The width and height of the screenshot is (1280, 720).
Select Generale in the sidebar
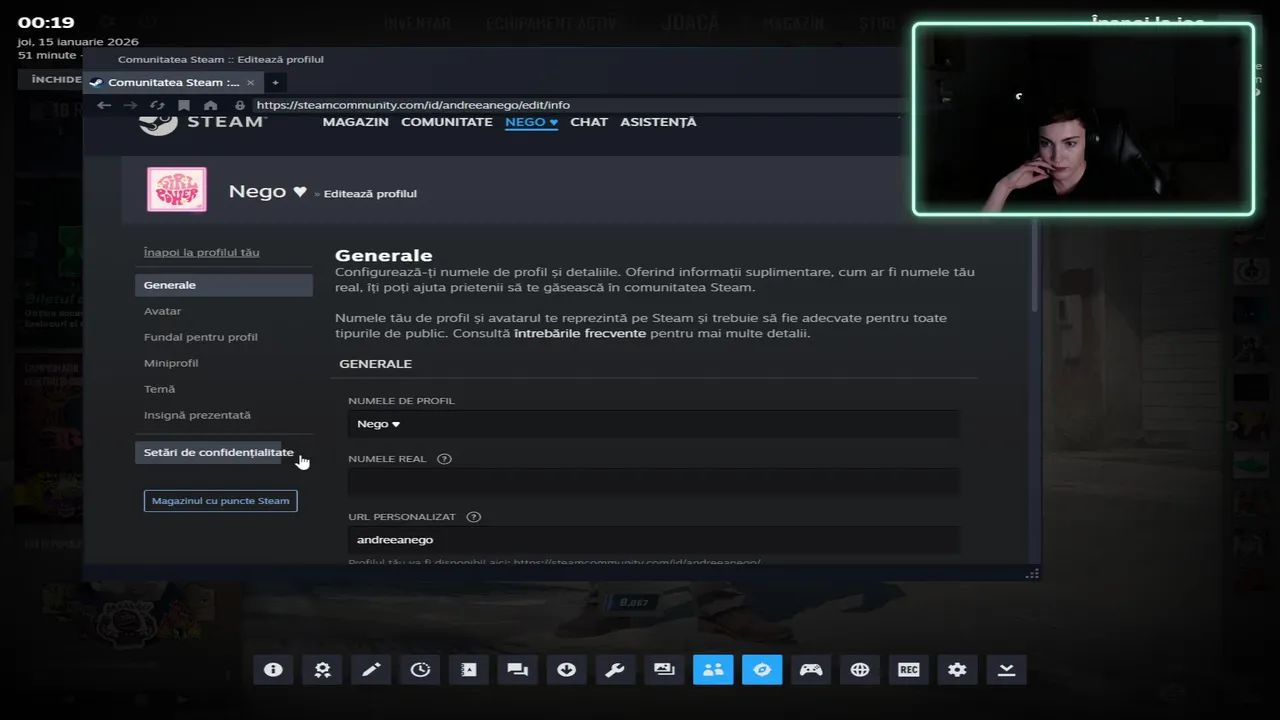224,285
